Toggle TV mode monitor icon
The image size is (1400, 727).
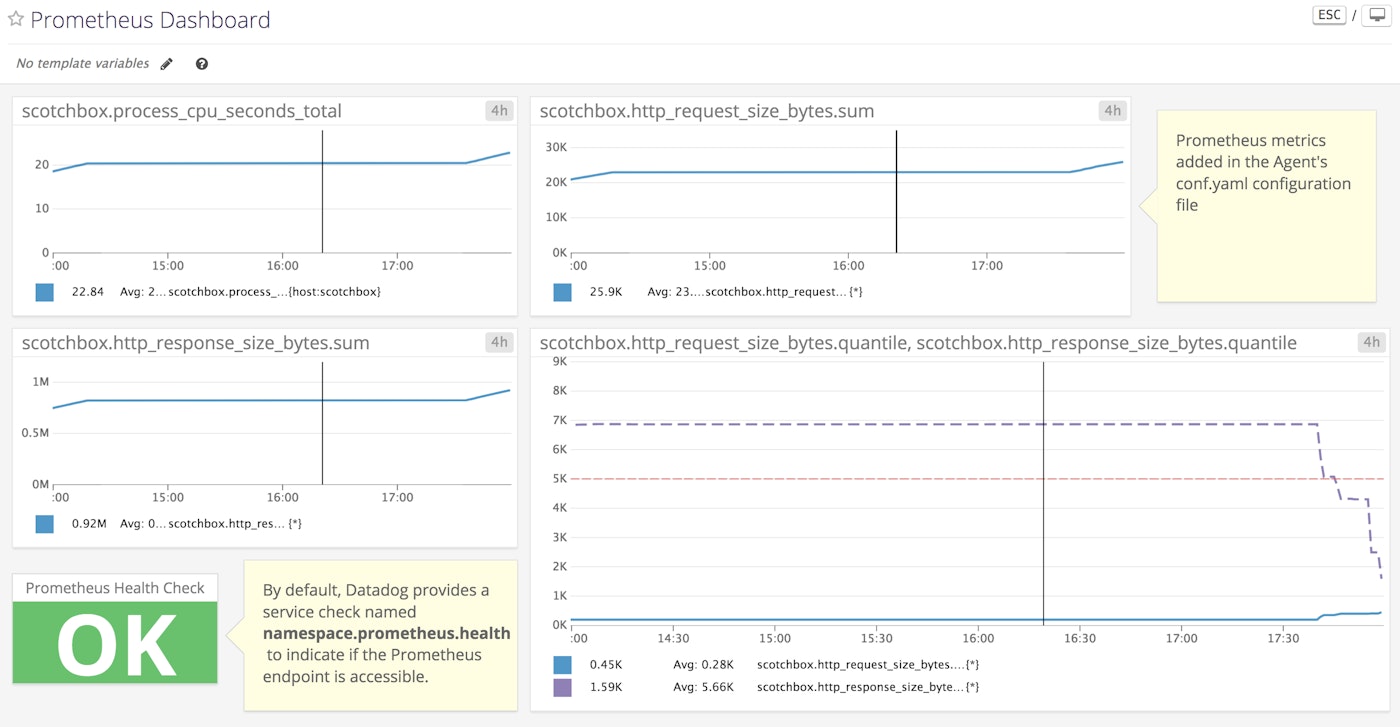(1376, 15)
